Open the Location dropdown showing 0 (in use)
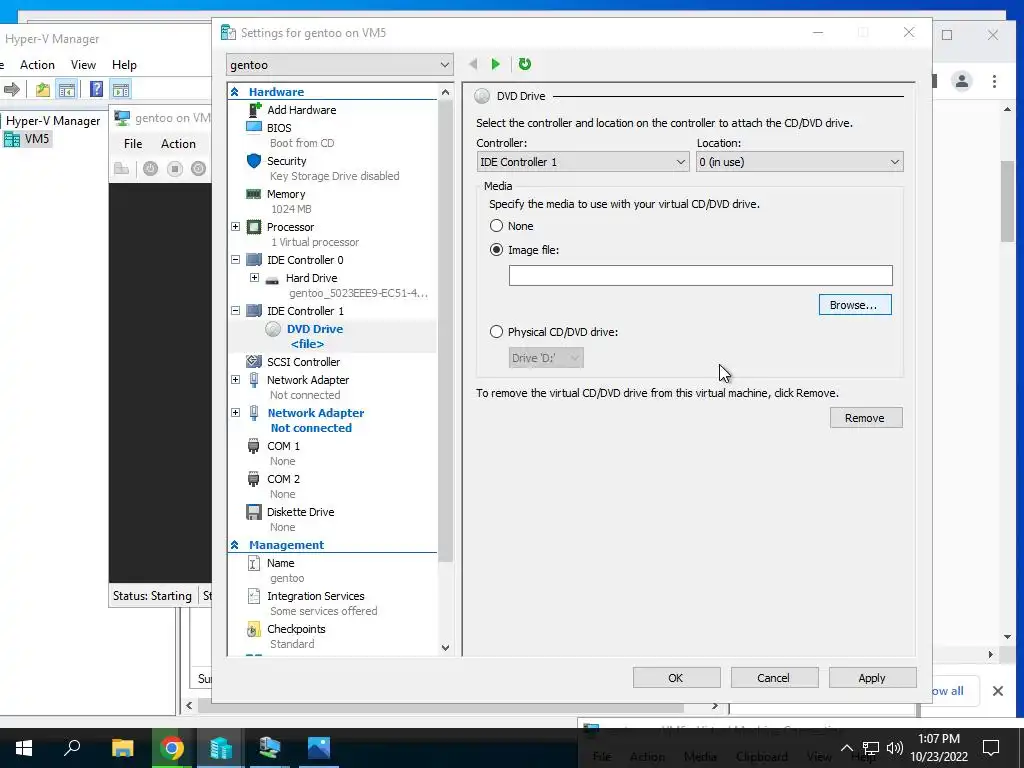 coord(799,162)
